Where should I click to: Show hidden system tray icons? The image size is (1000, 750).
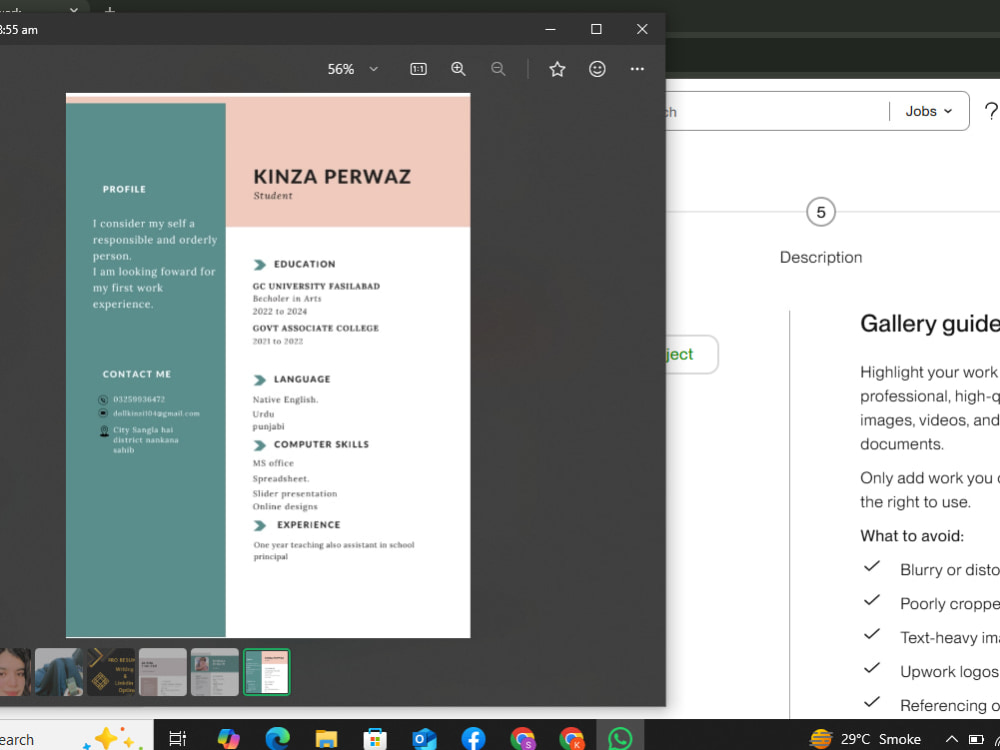tap(952, 739)
